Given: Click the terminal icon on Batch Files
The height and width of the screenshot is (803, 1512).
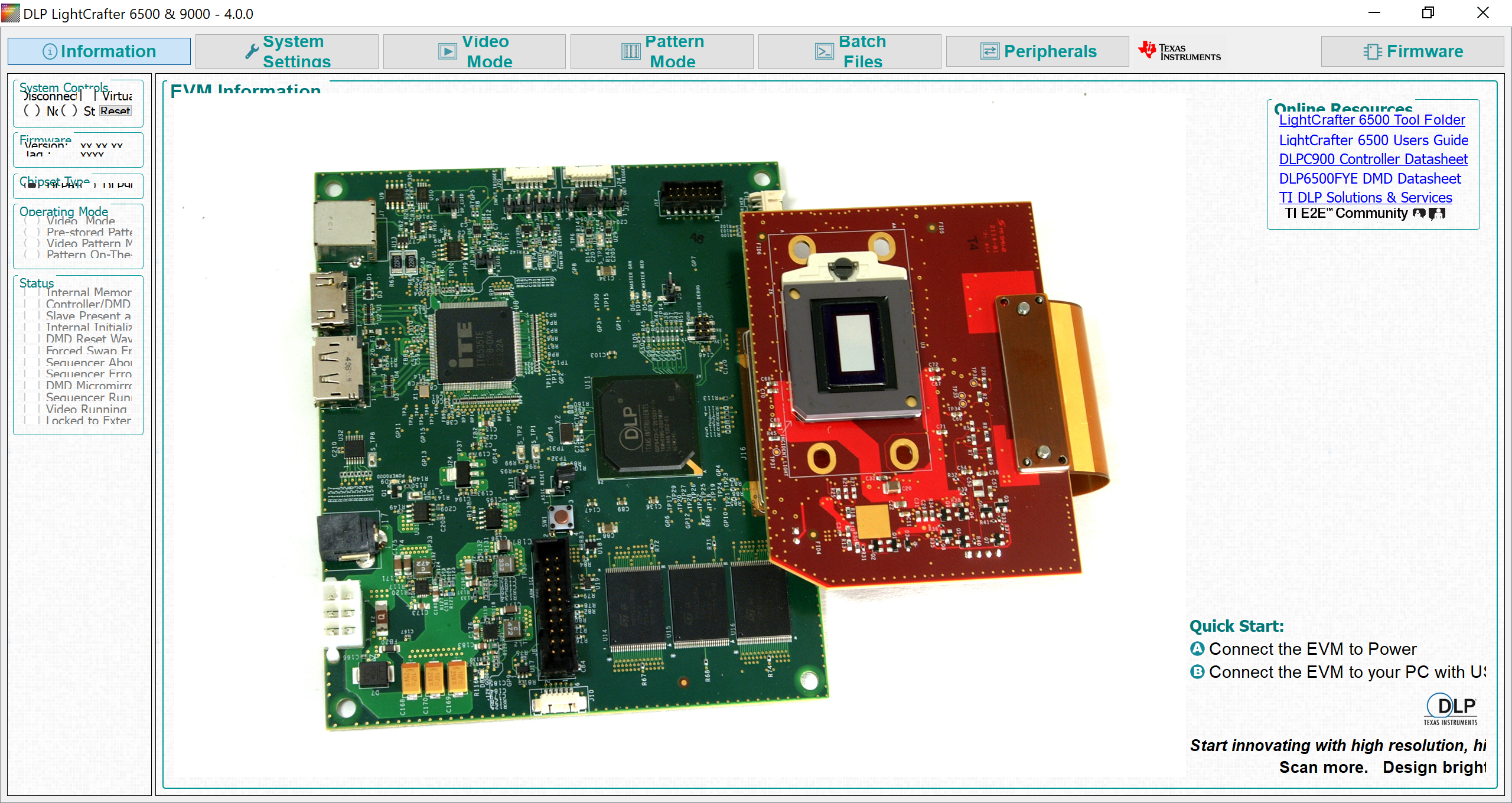Looking at the screenshot, I should point(824,51).
